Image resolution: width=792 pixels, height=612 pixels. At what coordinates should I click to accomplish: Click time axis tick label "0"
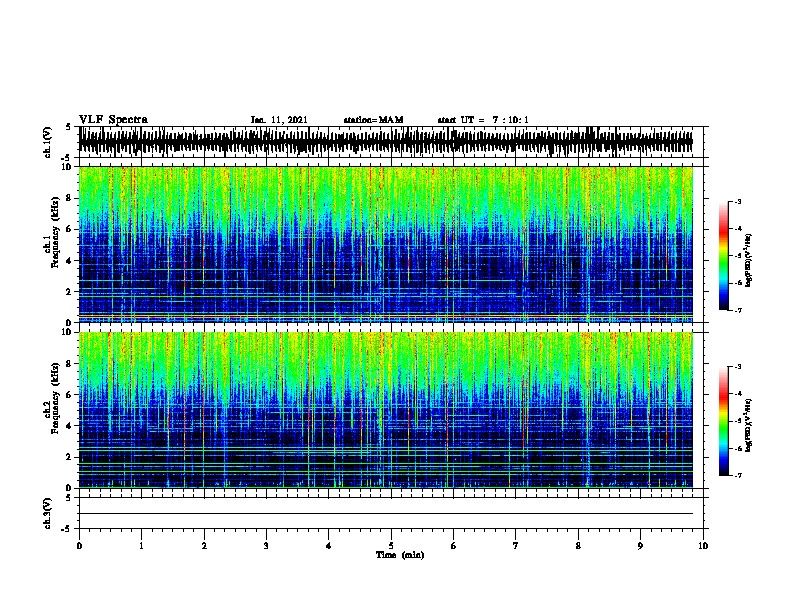point(79,546)
